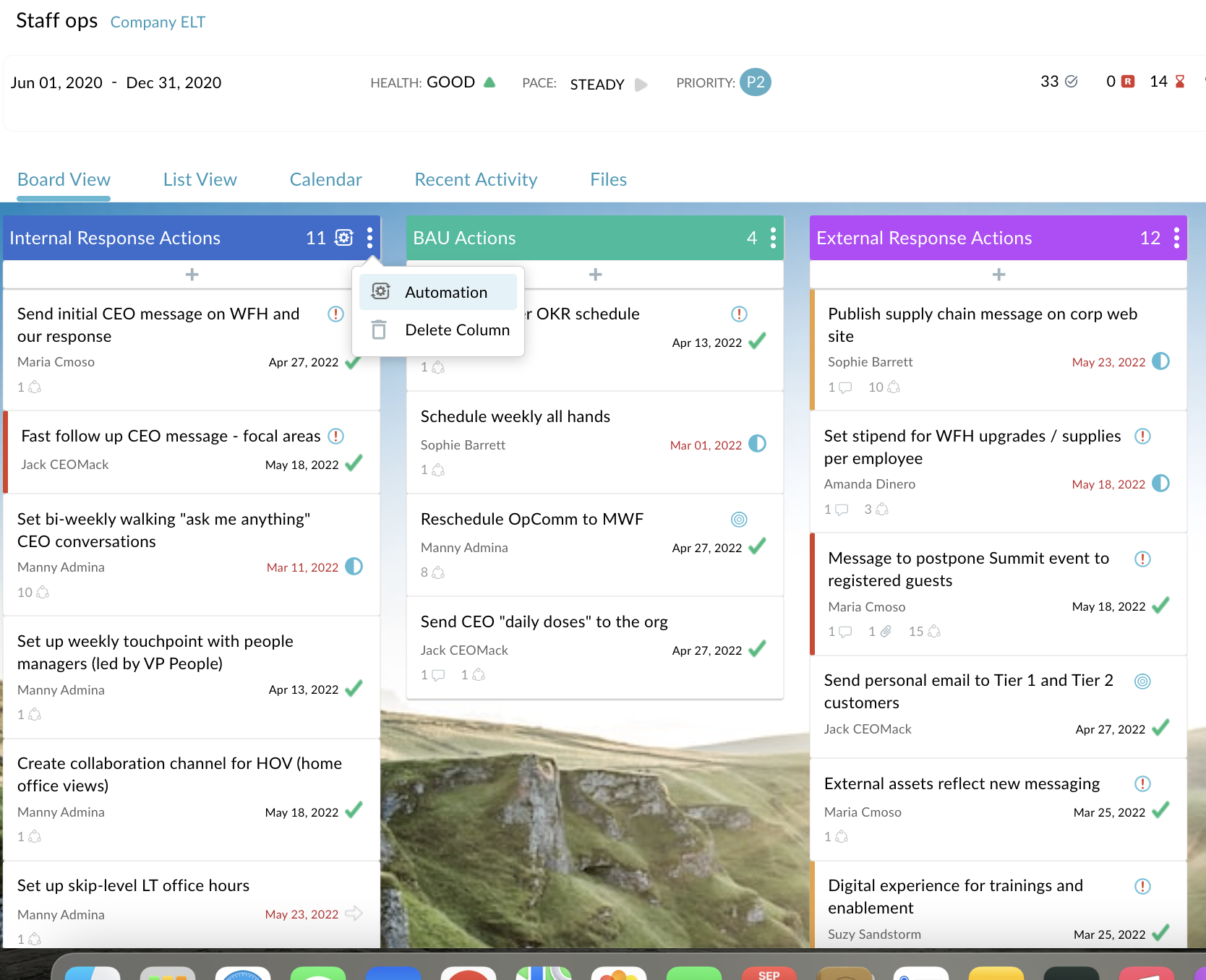Click target icon on Reschedule OpComm to MWF card
The height and width of the screenshot is (980, 1206).
(x=739, y=519)
